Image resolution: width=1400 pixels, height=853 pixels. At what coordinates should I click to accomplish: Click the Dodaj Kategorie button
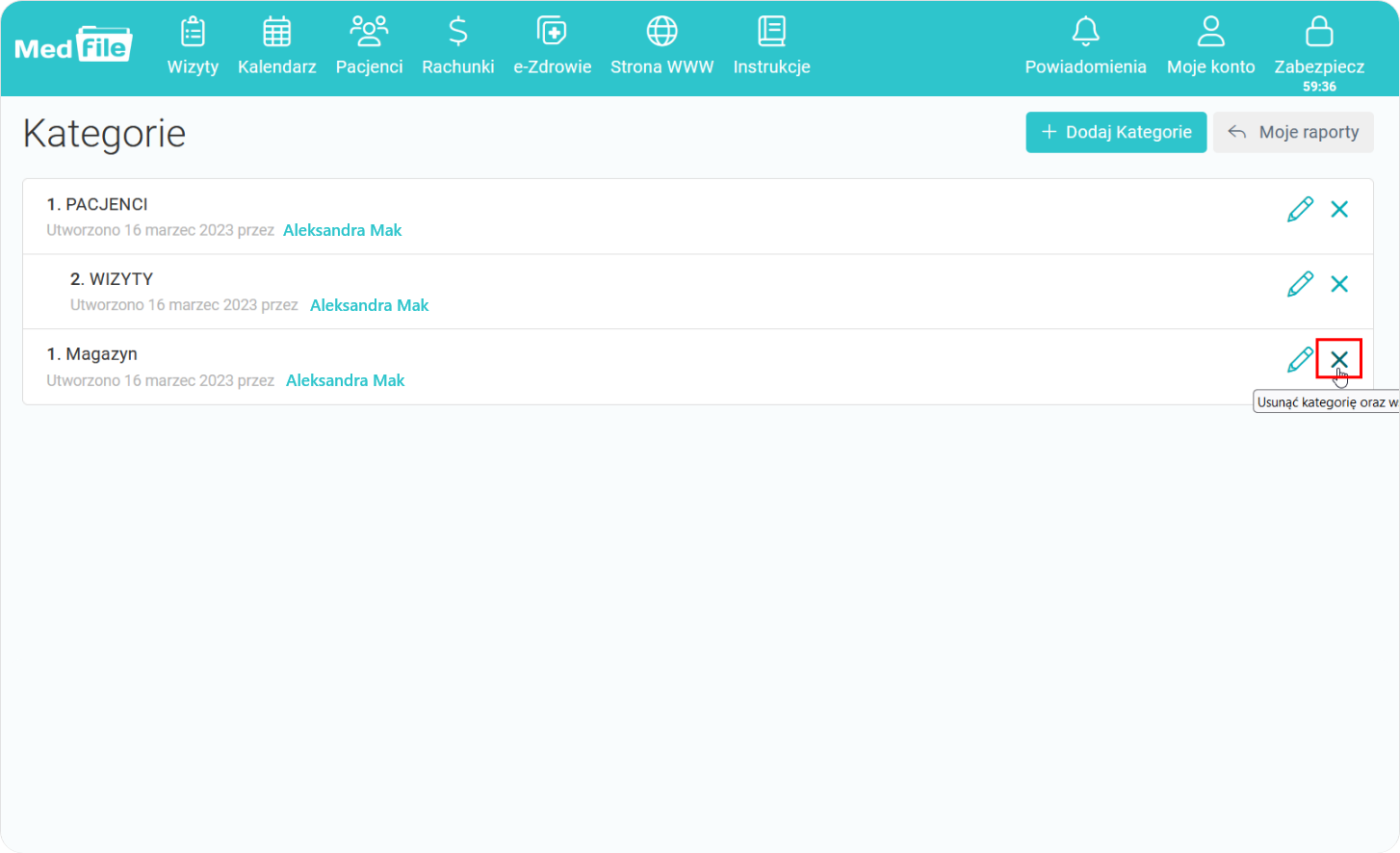point(1116,132)
